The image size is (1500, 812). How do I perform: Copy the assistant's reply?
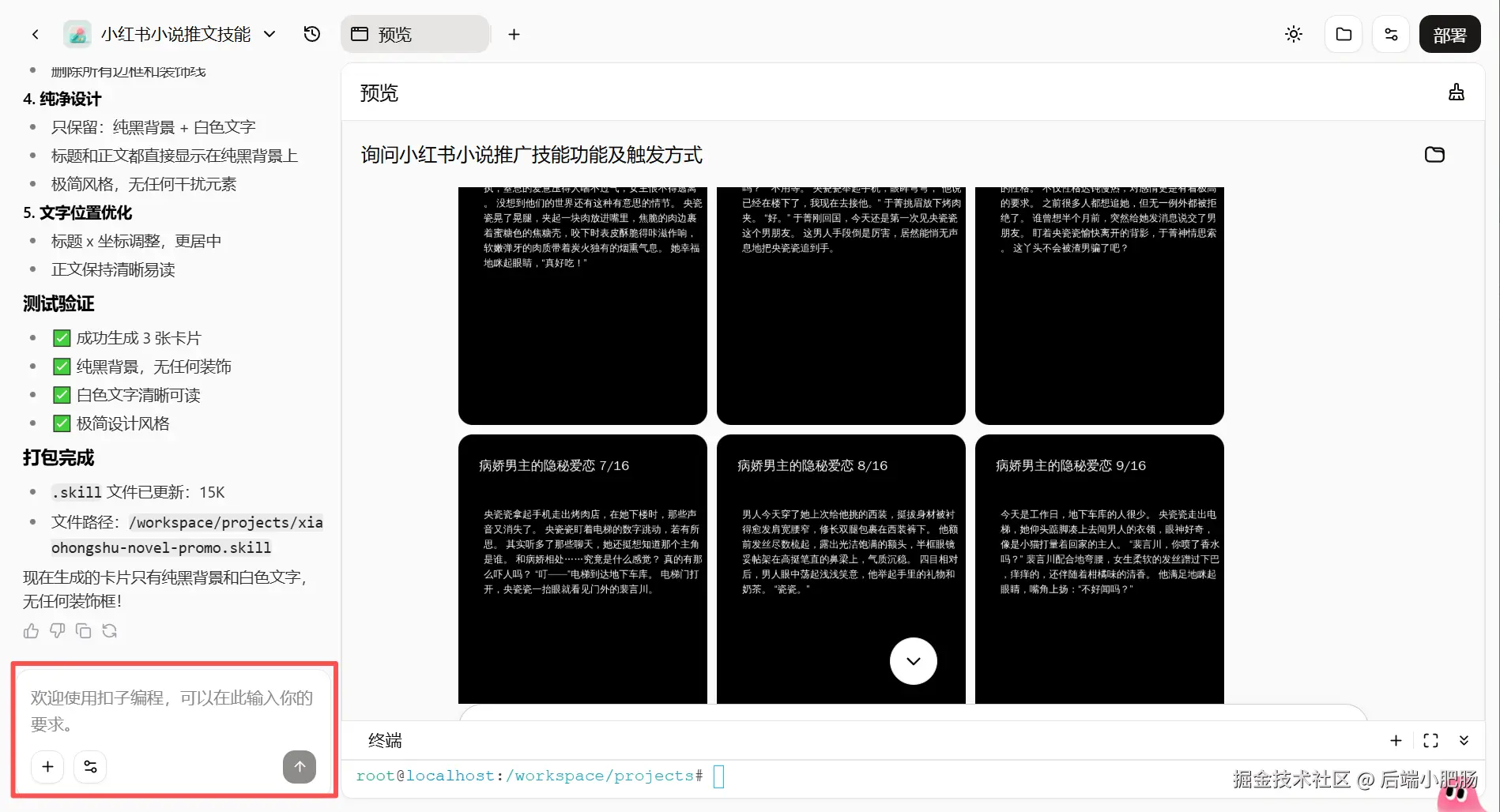pyautogui.click(x=83, y=630)
